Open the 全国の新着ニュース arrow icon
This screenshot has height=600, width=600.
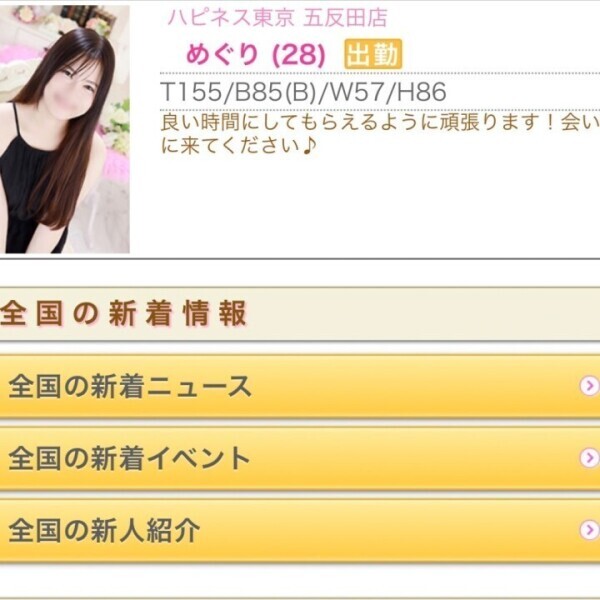589,386
